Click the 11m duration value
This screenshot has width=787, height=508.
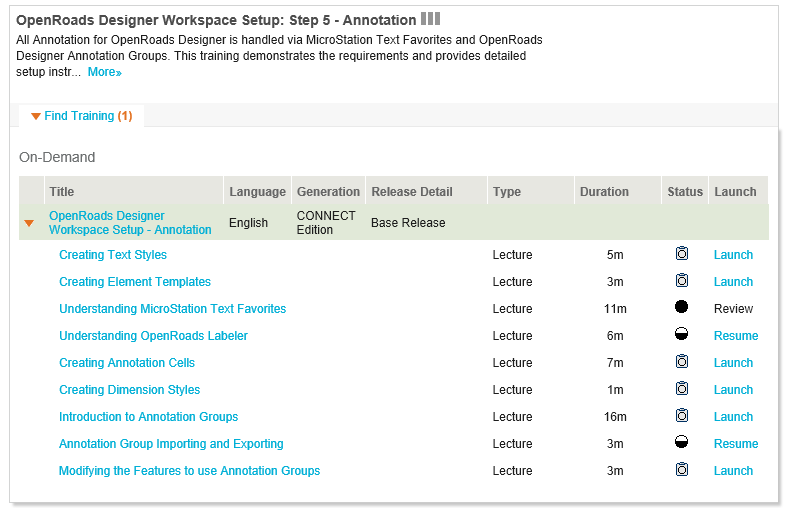tap(615, 309)
